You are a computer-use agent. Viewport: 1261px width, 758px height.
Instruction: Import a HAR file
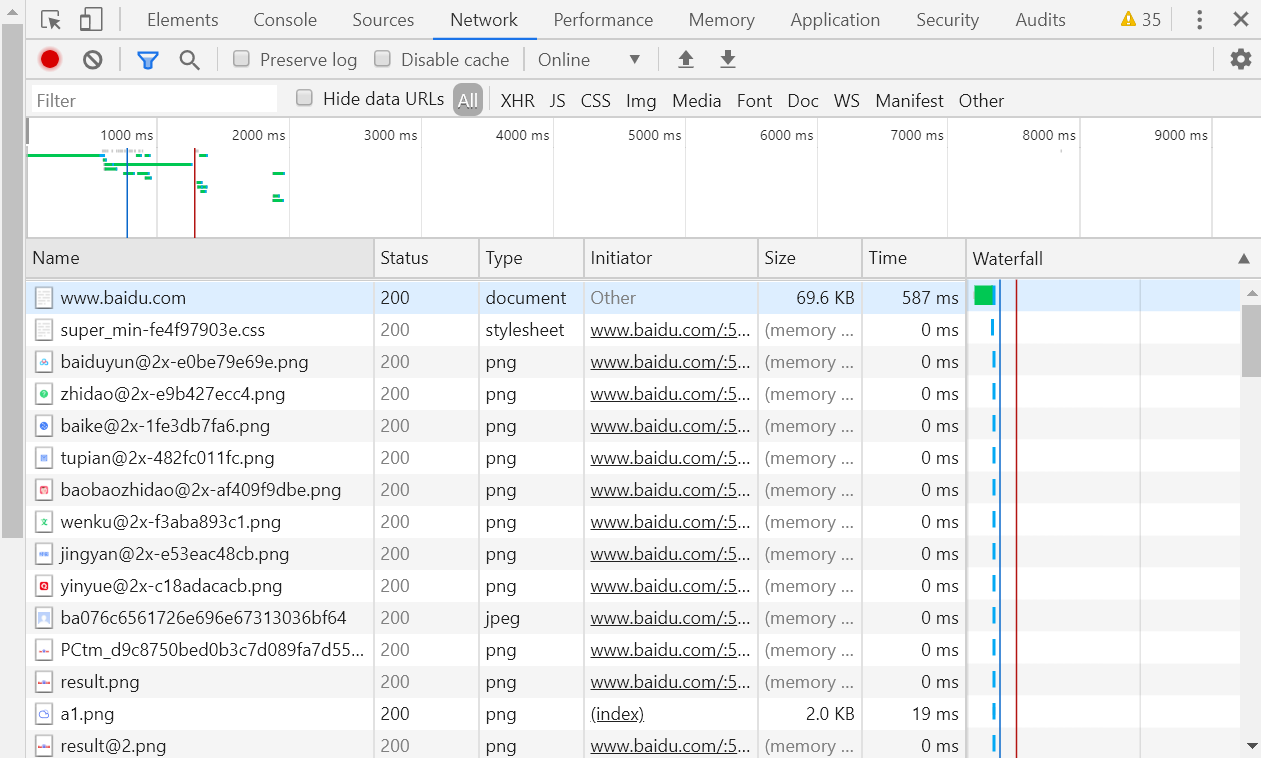click(685, 59)
